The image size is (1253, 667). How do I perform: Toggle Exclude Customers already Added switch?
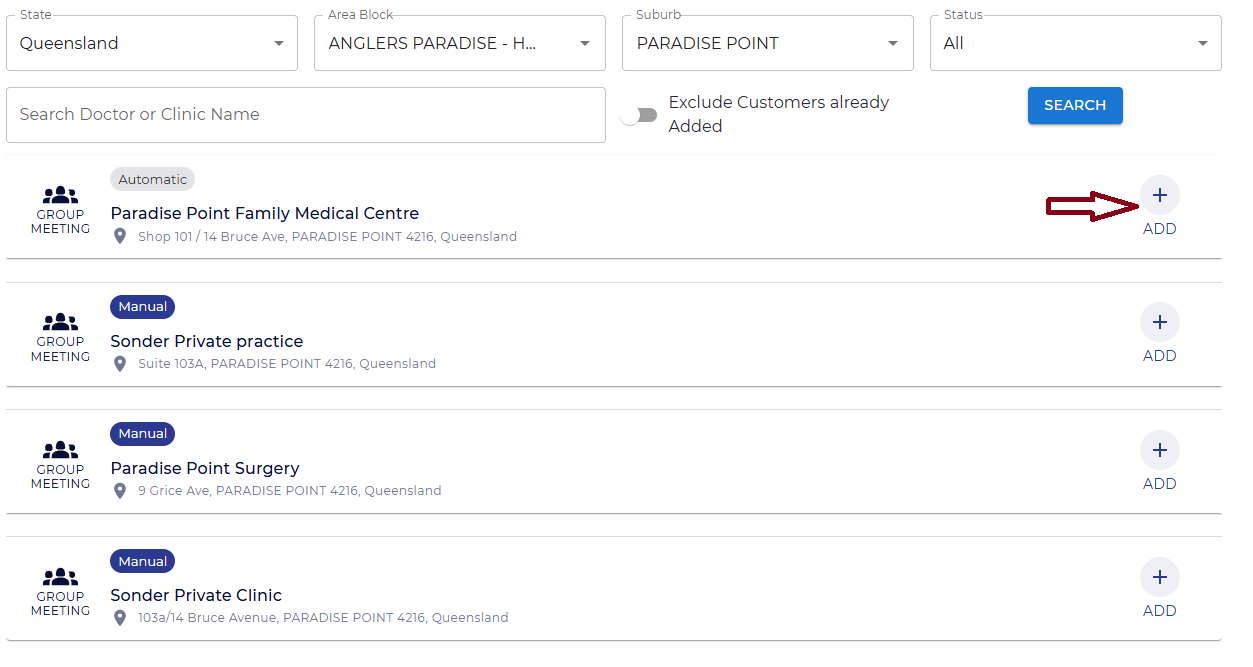638,115
